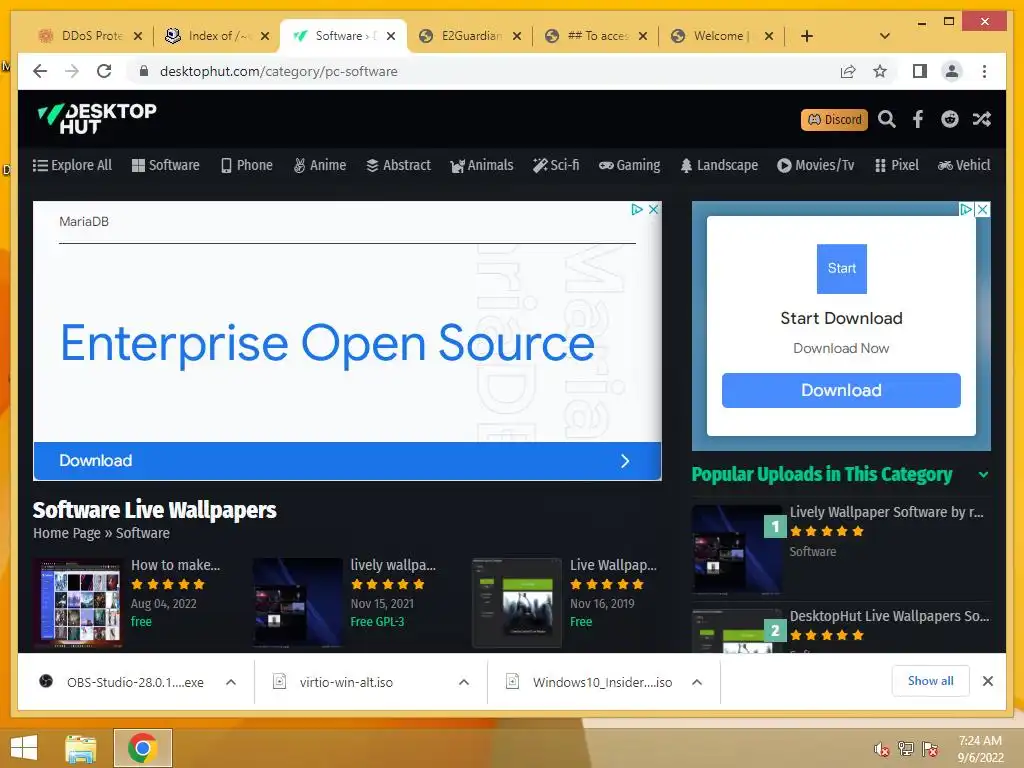Reload the current page
1024x768 pixels.
coord(104,71)
